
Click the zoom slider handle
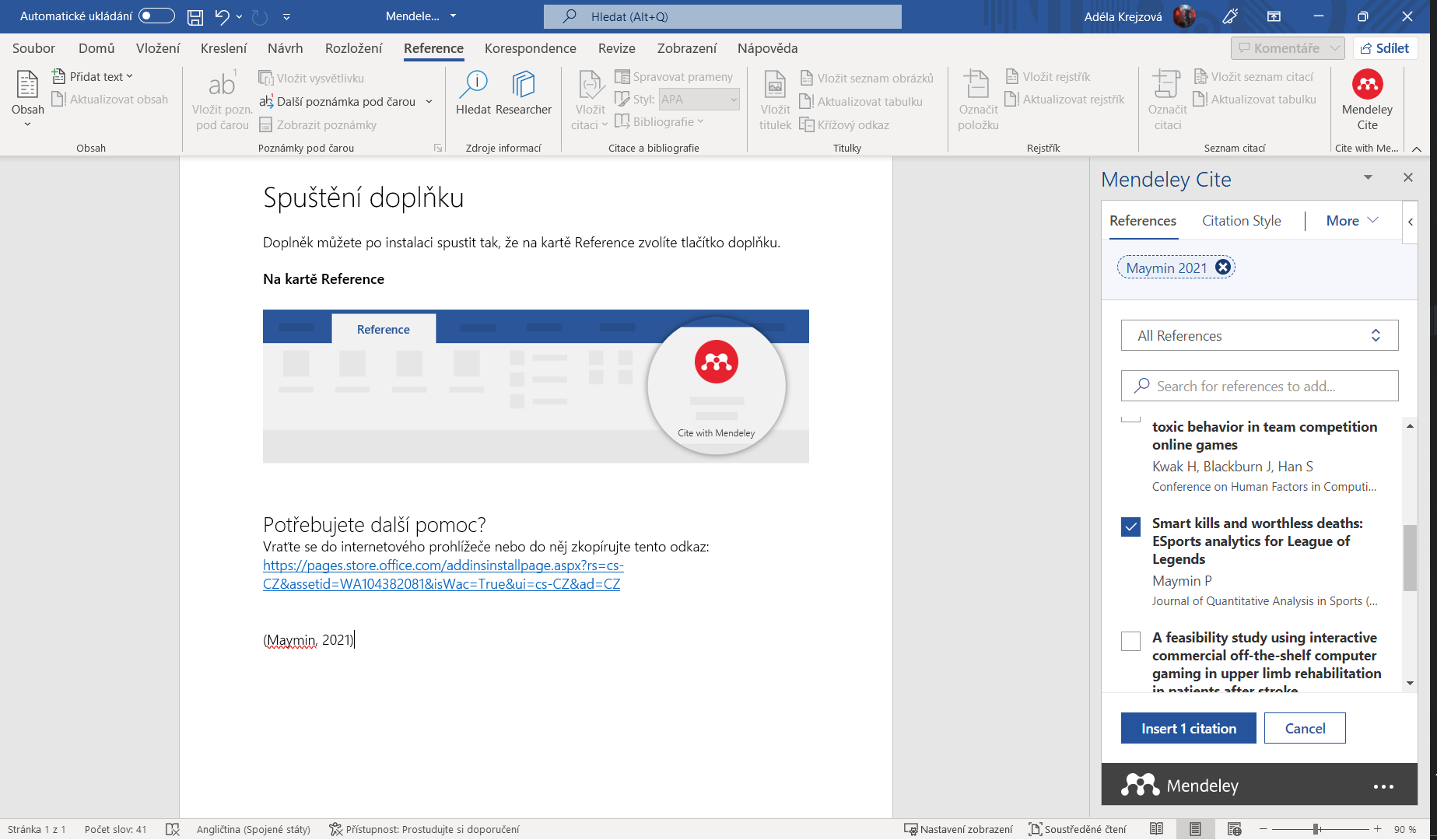pos(1316,829)
